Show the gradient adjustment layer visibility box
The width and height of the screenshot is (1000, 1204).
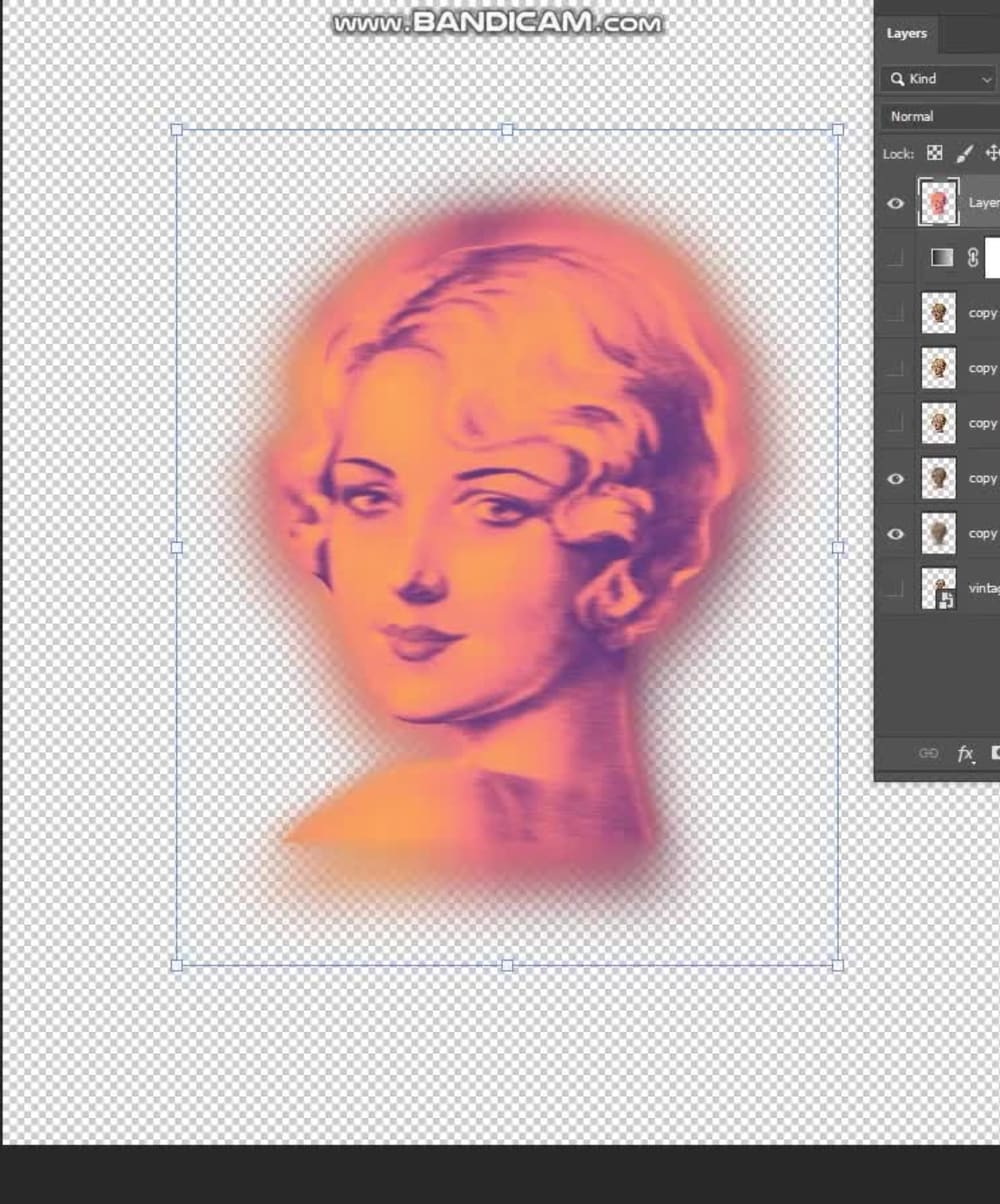coord(896,258)
